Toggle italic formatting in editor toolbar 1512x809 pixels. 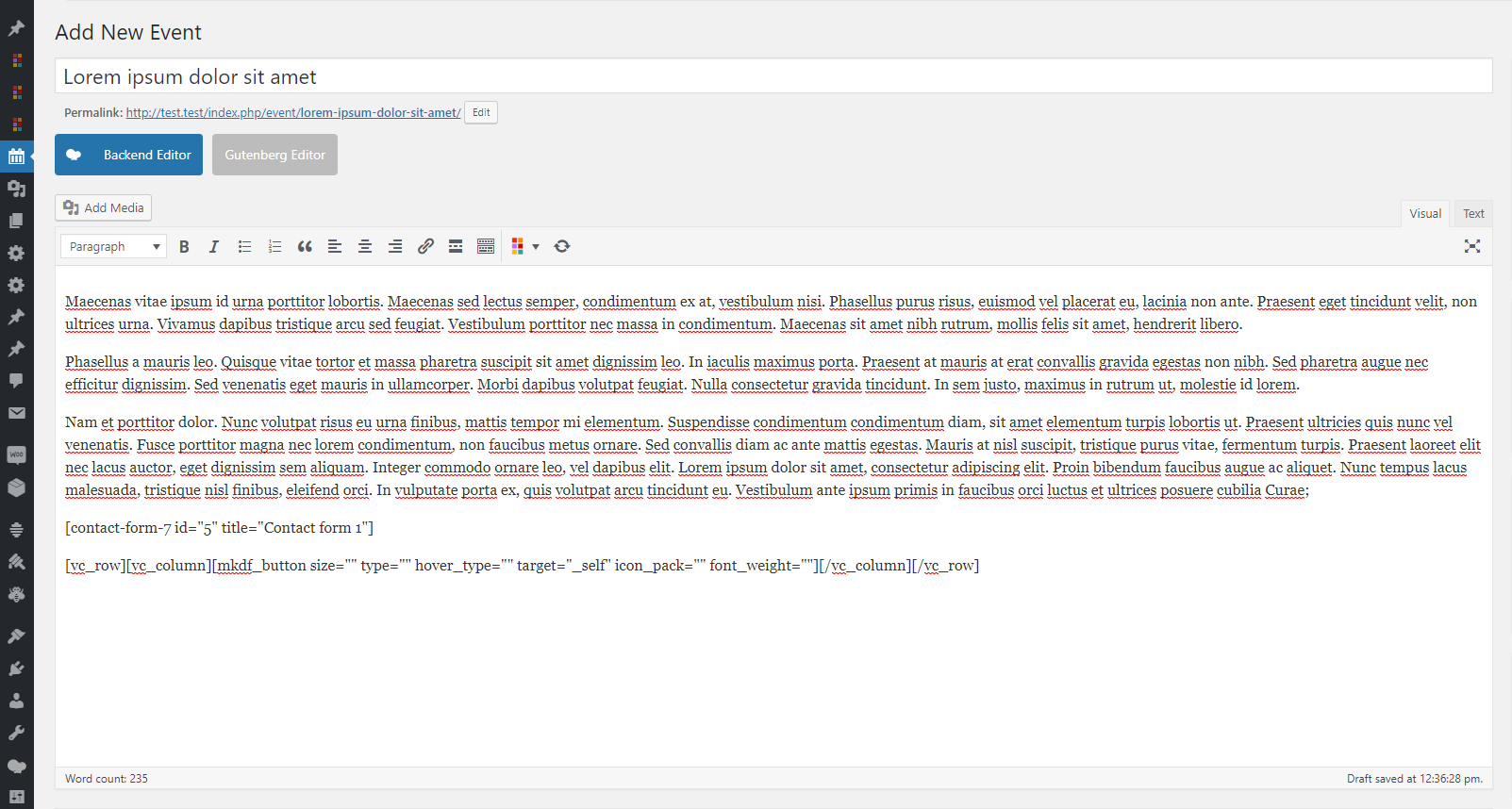(x=214, y=246)
